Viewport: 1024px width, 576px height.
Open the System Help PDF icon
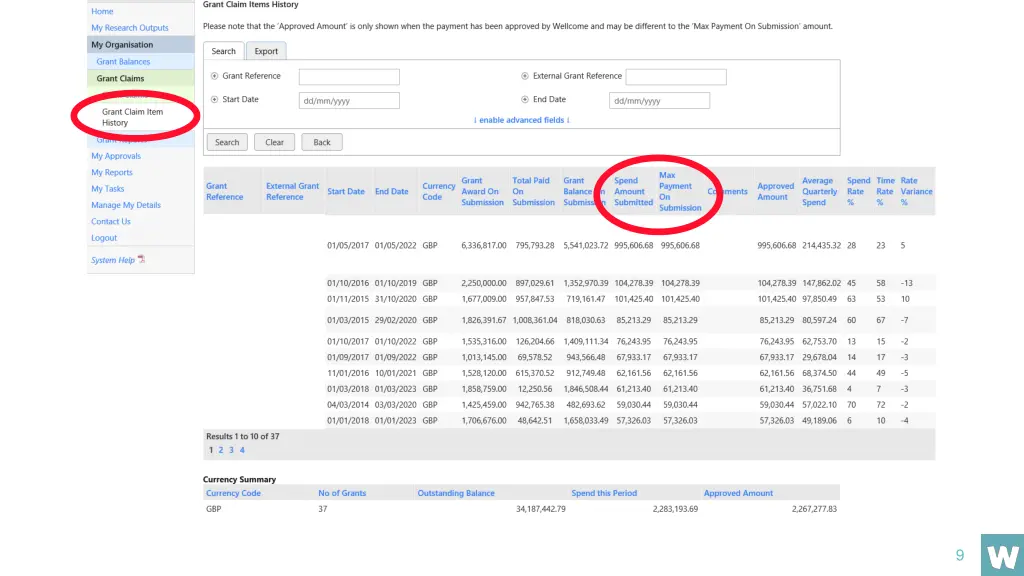tap(141, 259)
